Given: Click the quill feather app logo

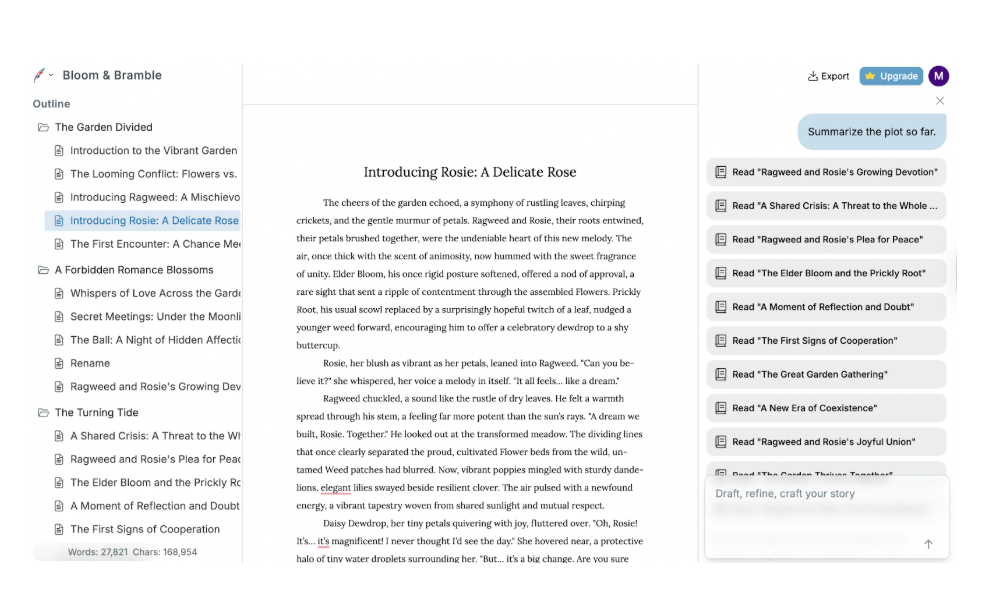Looking at the screenshot, I should (39, 75).
